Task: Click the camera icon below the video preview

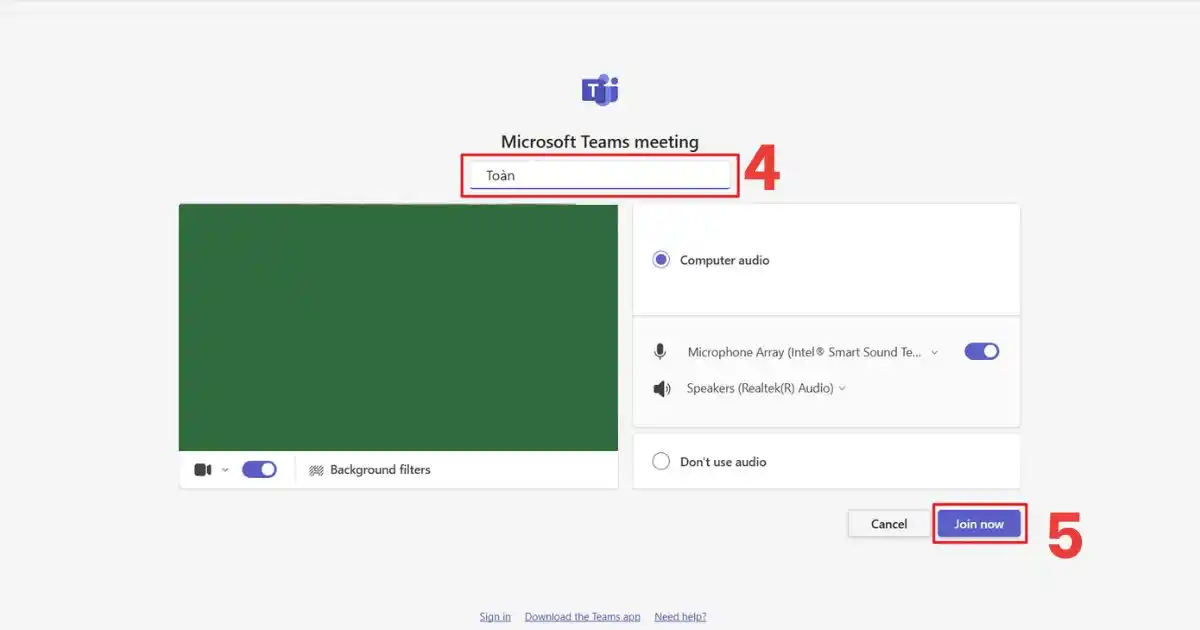Action: (x=203, y=470)
